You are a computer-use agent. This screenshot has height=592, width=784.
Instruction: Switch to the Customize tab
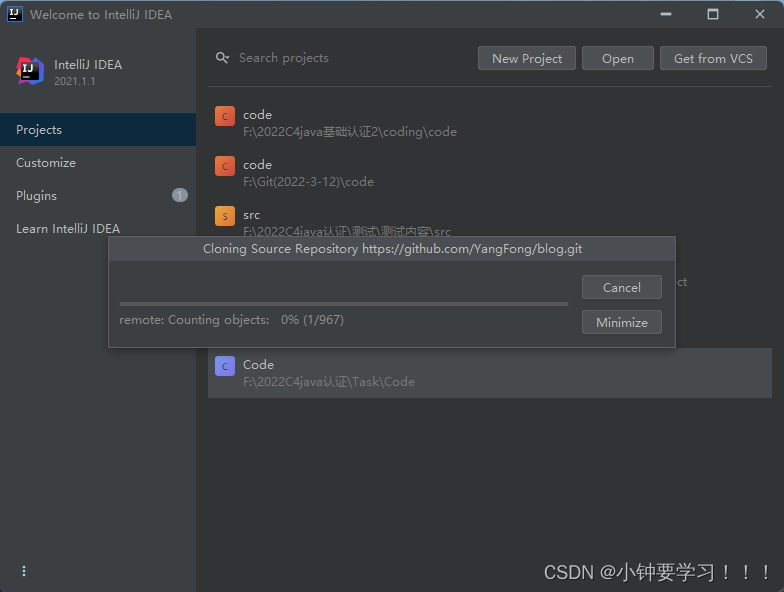point(98,162)
